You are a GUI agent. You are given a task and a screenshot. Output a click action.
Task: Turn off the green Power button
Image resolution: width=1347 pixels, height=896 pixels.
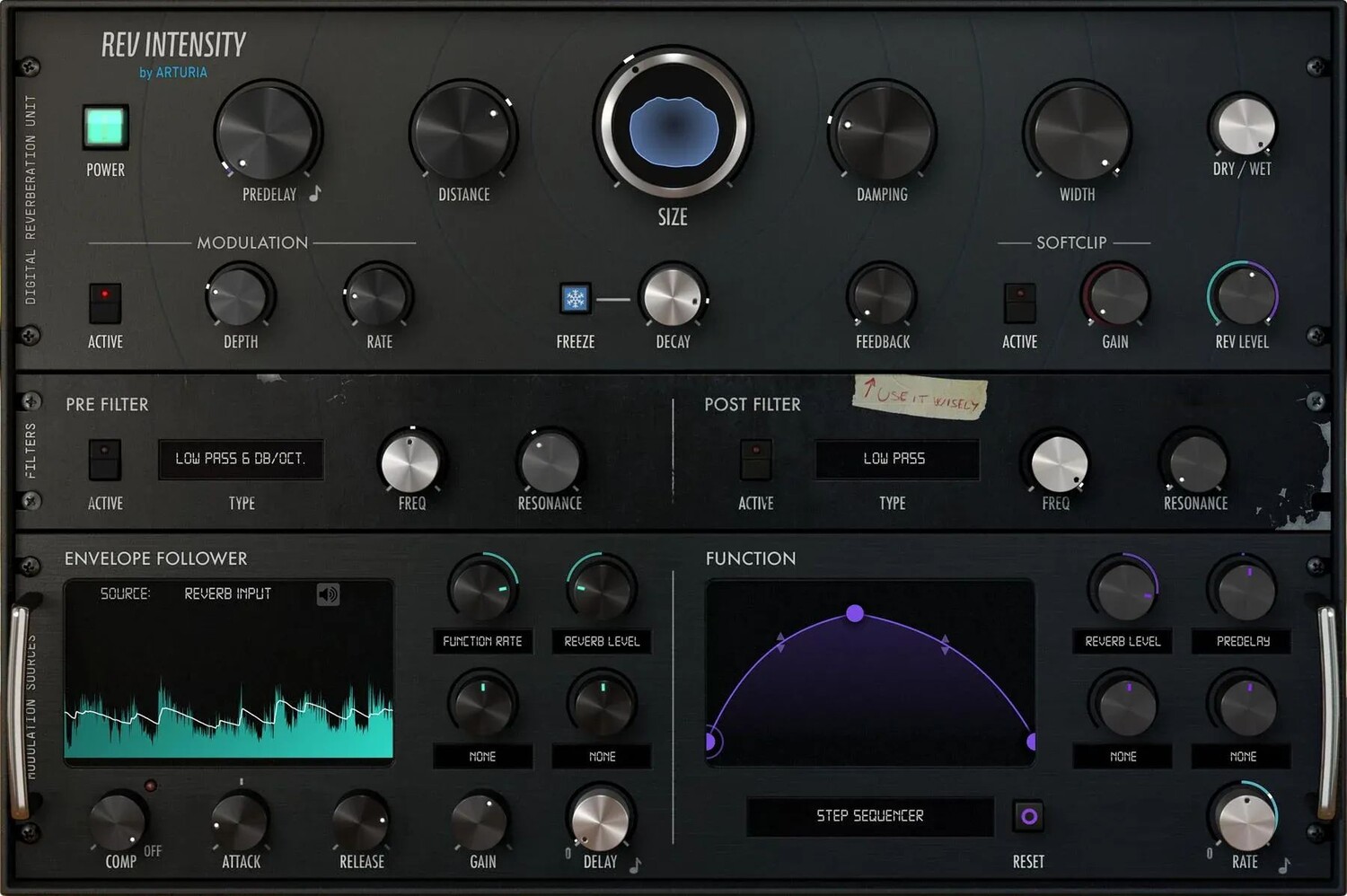tap(105, 127)
